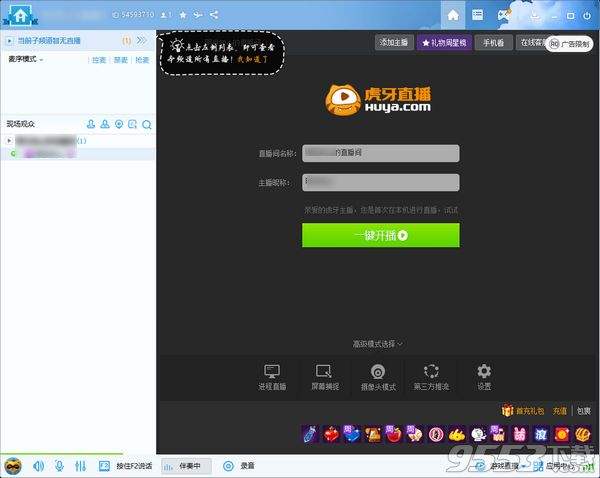The width and height of the screenshot is (600, 478).
Task: Click the 抢麦 link
Action: (142, 60)
